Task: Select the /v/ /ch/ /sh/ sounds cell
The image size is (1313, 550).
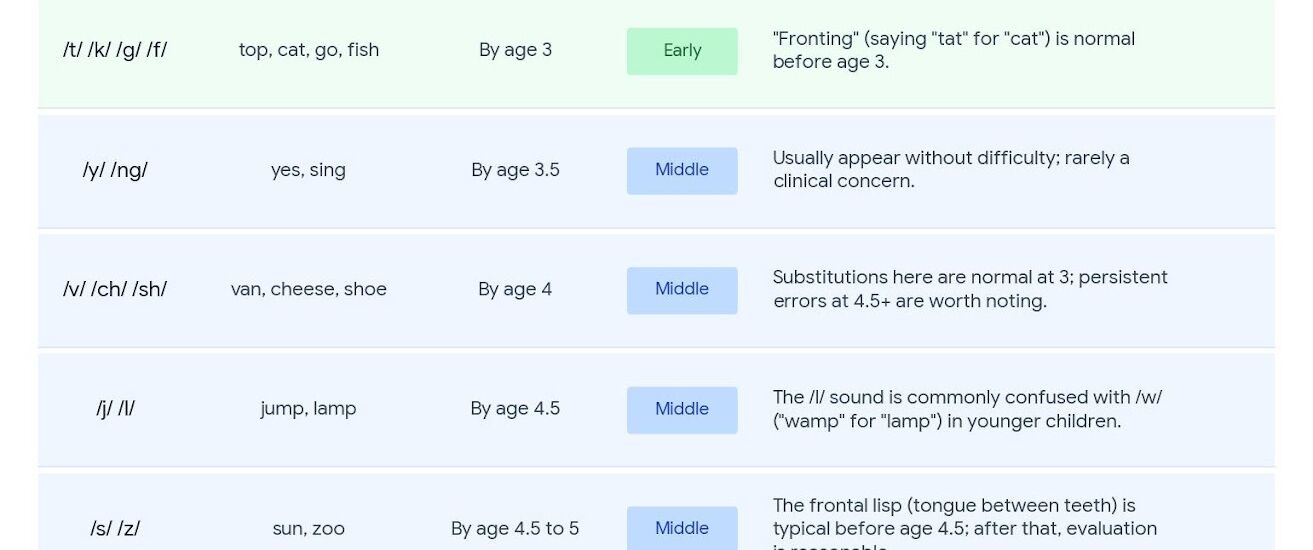Action: (x=115, y=289)
